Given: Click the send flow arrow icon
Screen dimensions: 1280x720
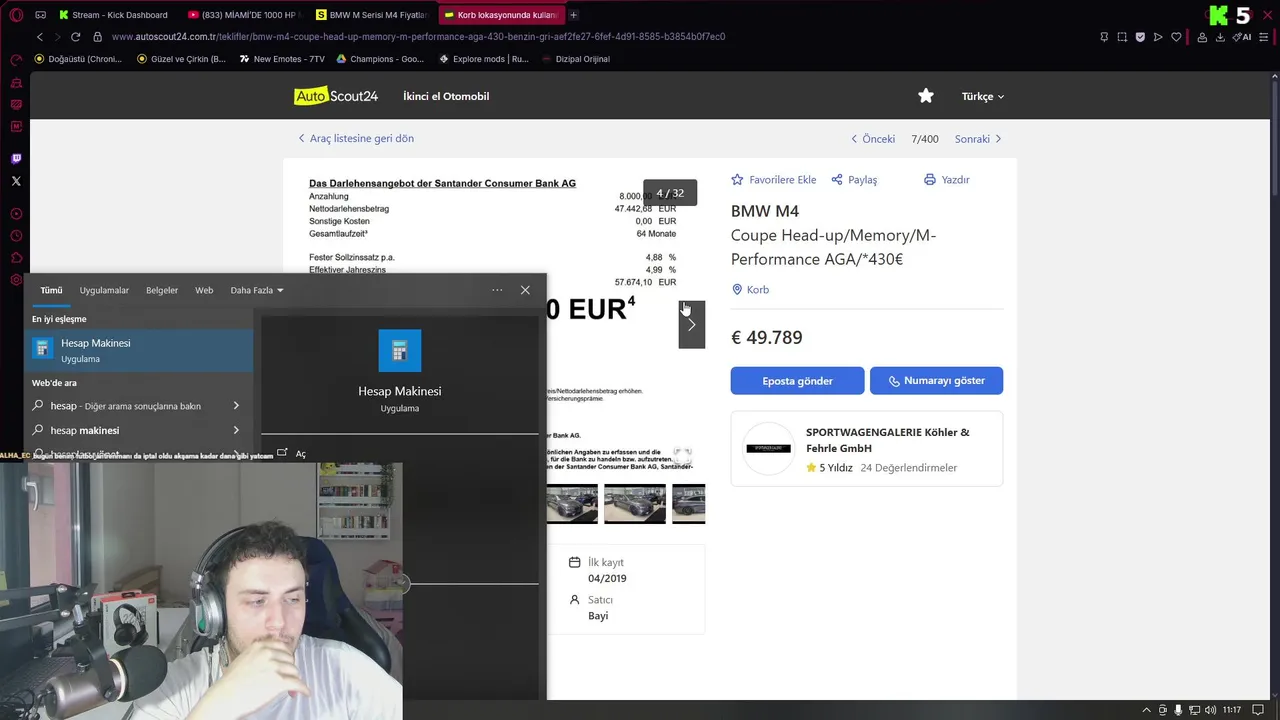Looking at the screenshot, I should tap(1158, 37).
